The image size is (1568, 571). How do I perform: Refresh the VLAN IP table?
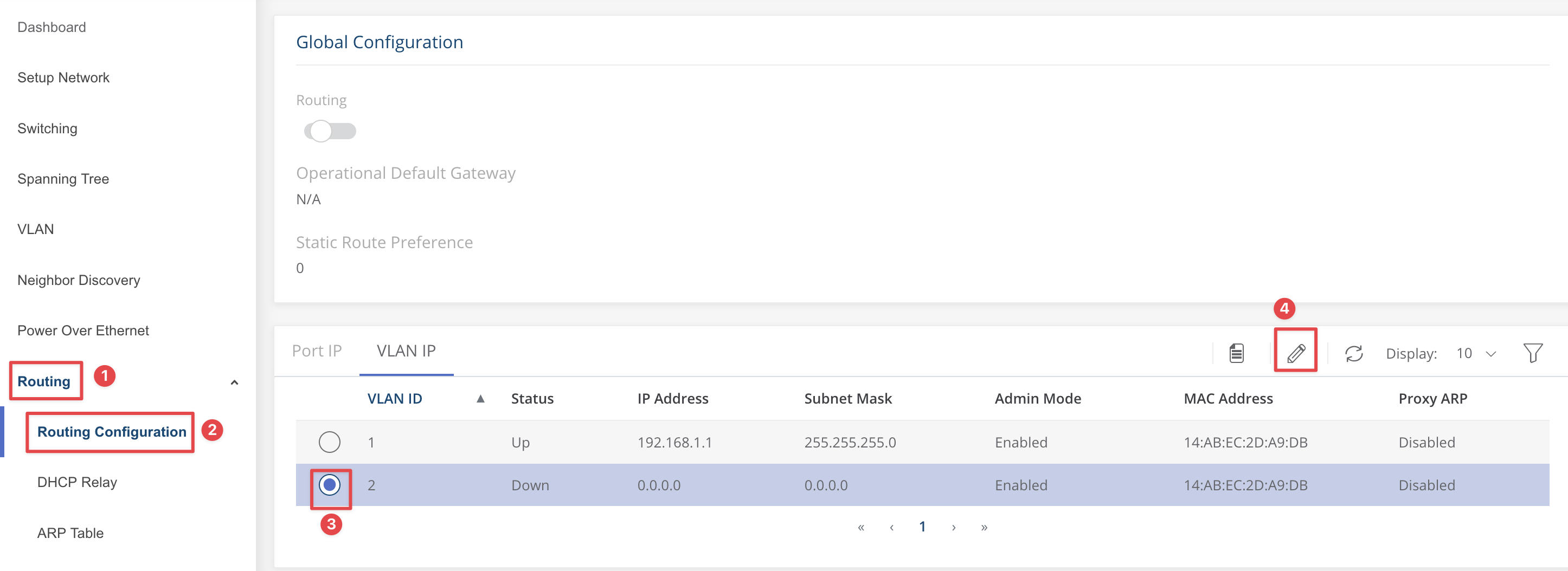1354,353
